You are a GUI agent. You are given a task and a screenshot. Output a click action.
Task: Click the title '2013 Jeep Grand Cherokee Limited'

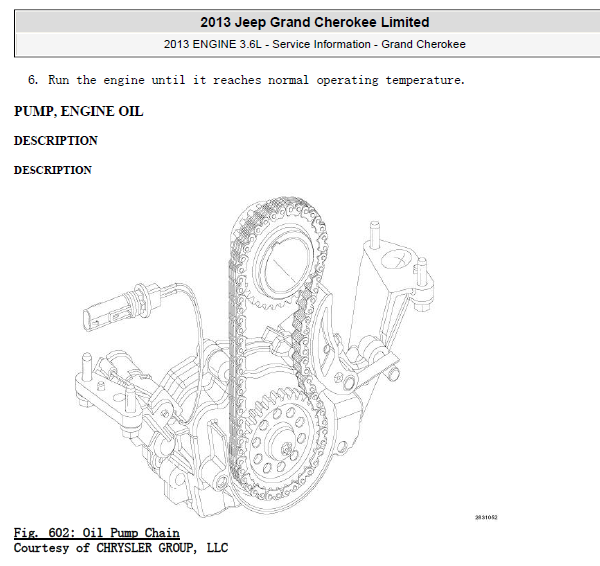tap(315, 22)
